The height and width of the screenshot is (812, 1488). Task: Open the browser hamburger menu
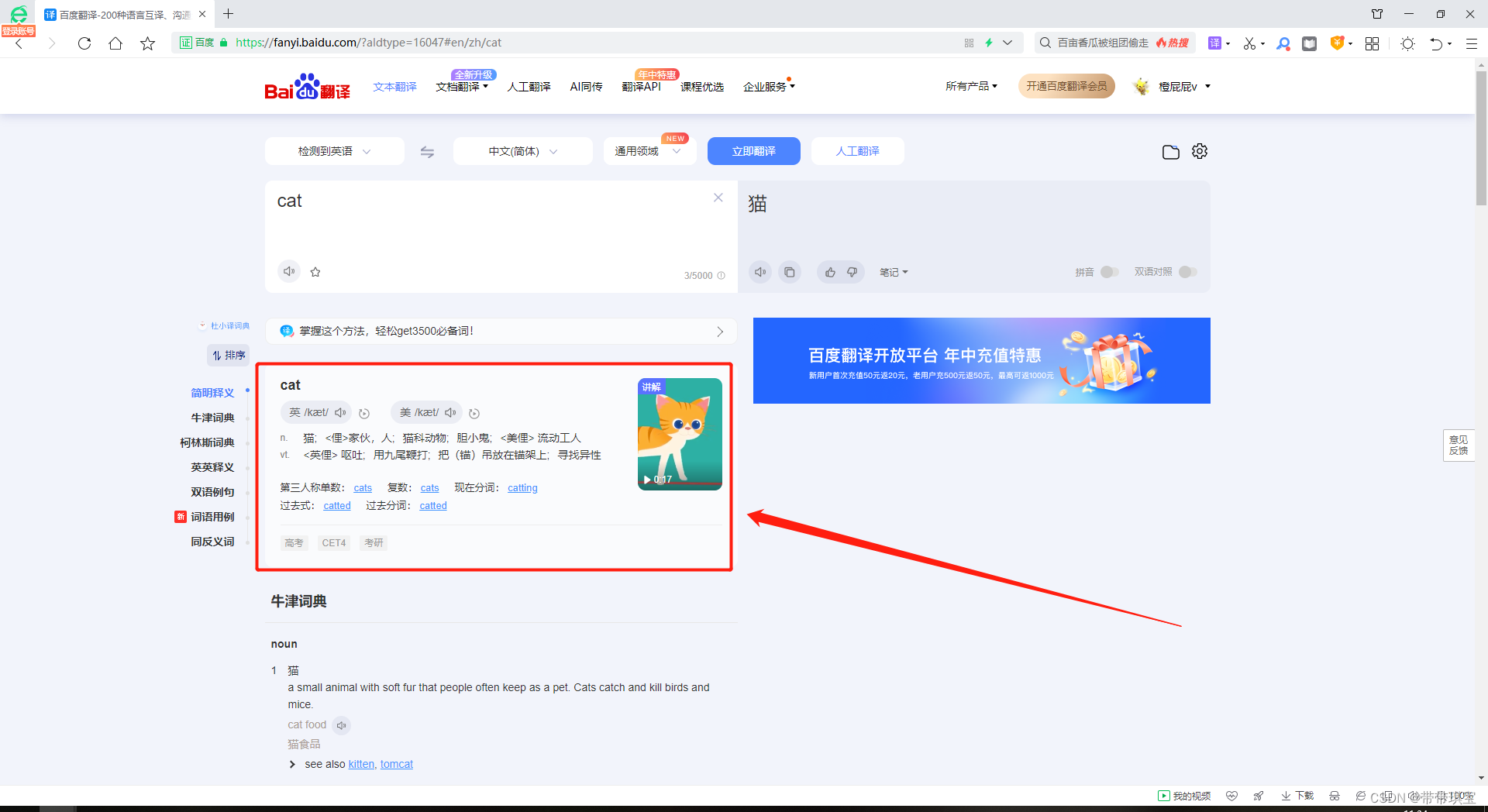pyautogui.click(x=1471, y=43)
